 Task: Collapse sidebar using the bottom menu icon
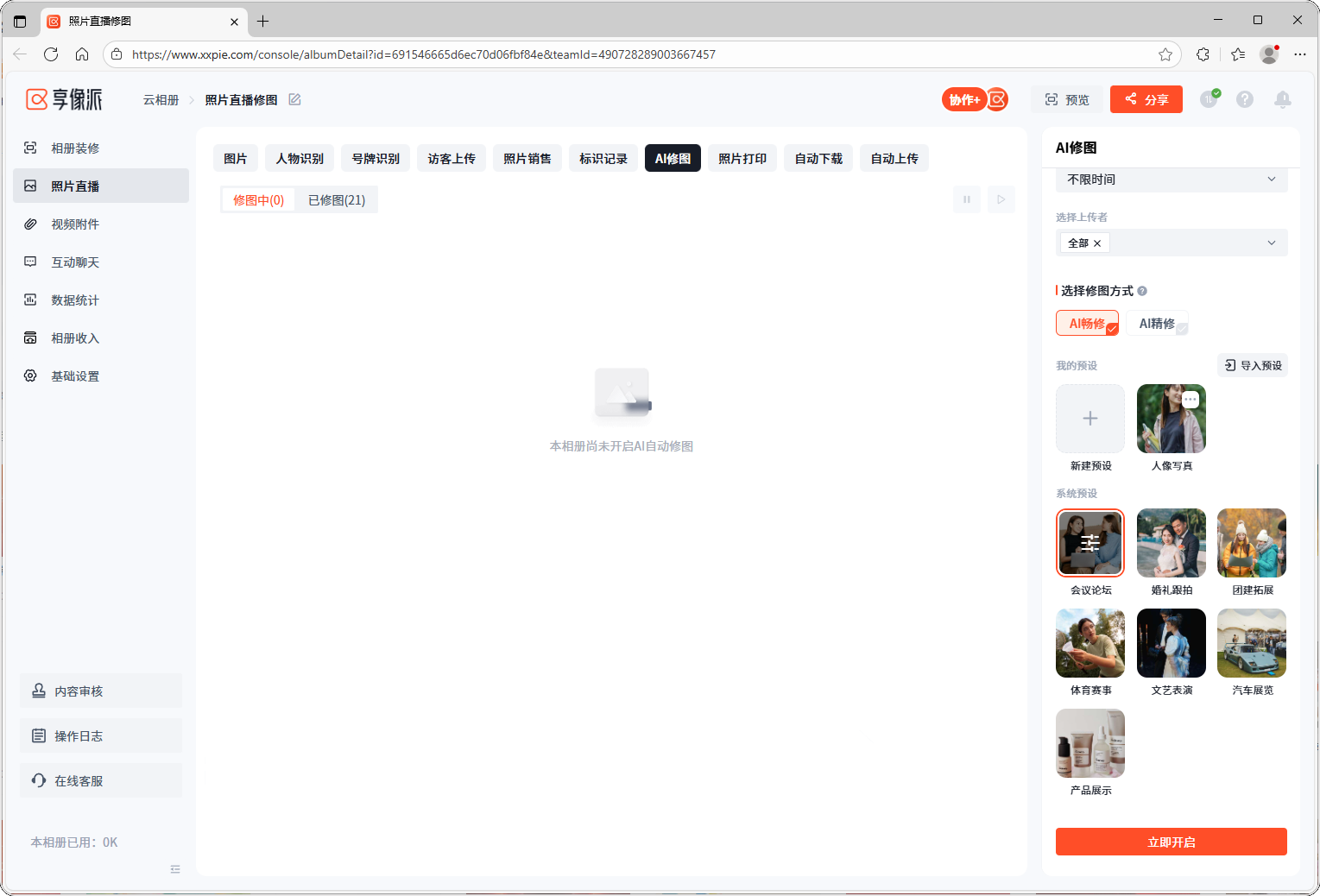[x=175, y=869]
